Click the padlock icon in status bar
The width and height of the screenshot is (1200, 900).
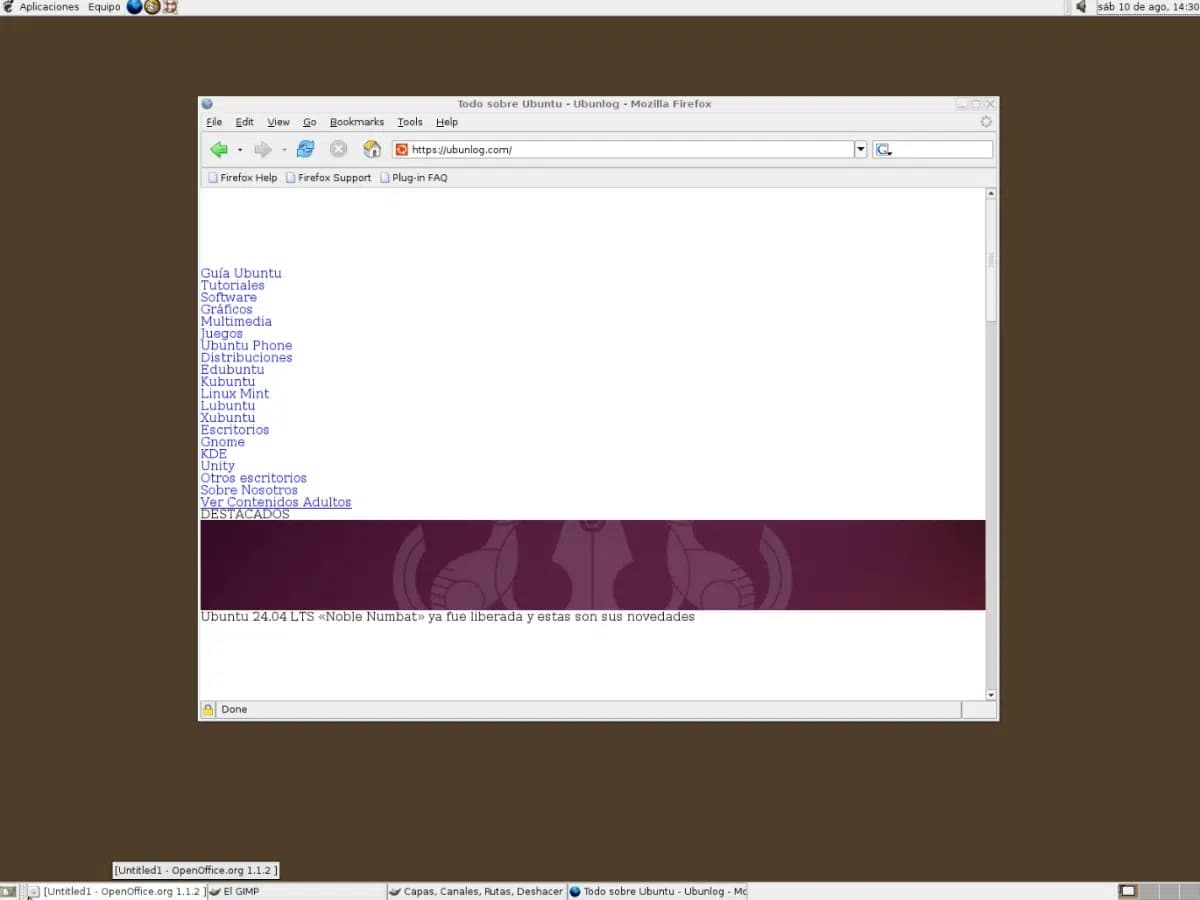pos(208,709)
